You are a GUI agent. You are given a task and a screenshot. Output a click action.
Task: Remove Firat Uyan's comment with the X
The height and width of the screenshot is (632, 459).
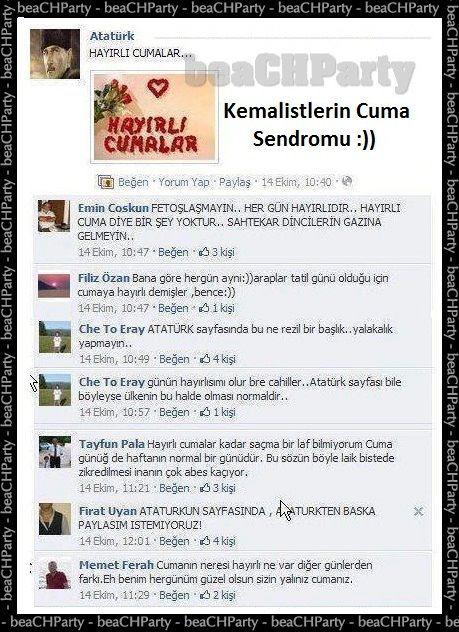(418, 511)
